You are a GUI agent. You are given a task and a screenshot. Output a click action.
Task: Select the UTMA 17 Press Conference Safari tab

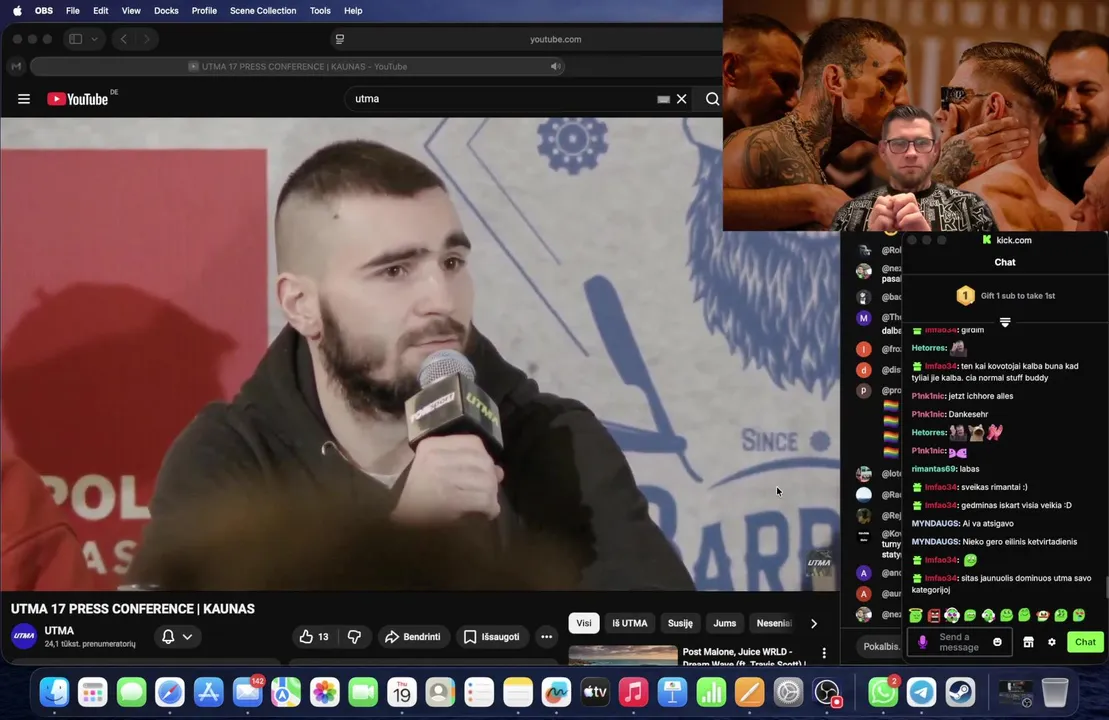click(x=297, y=66)
